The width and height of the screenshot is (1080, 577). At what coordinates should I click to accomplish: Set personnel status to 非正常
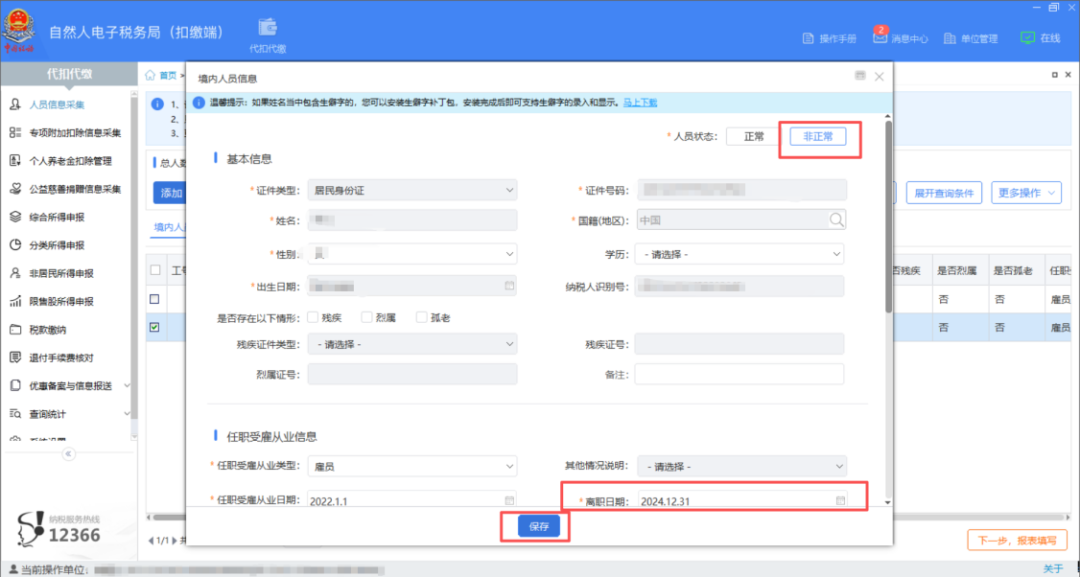817,137
